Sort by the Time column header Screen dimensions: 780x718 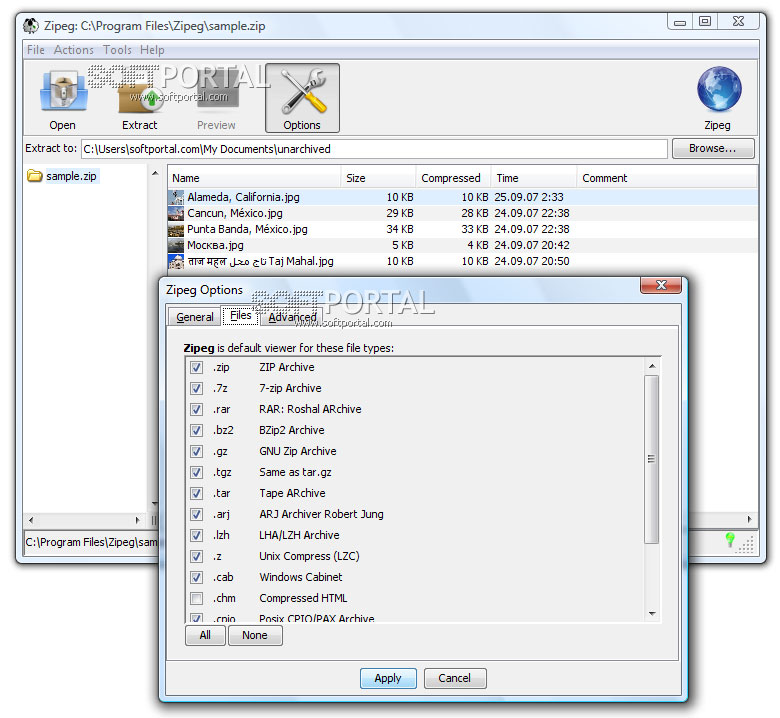click(534, 178)
